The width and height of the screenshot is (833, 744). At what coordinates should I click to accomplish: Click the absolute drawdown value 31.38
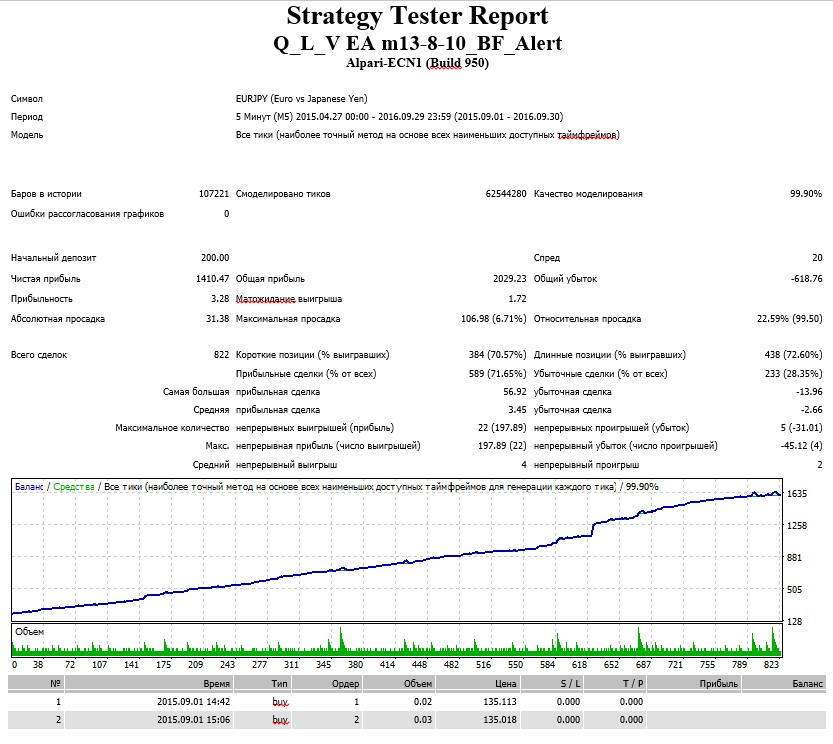coord(217,319)
